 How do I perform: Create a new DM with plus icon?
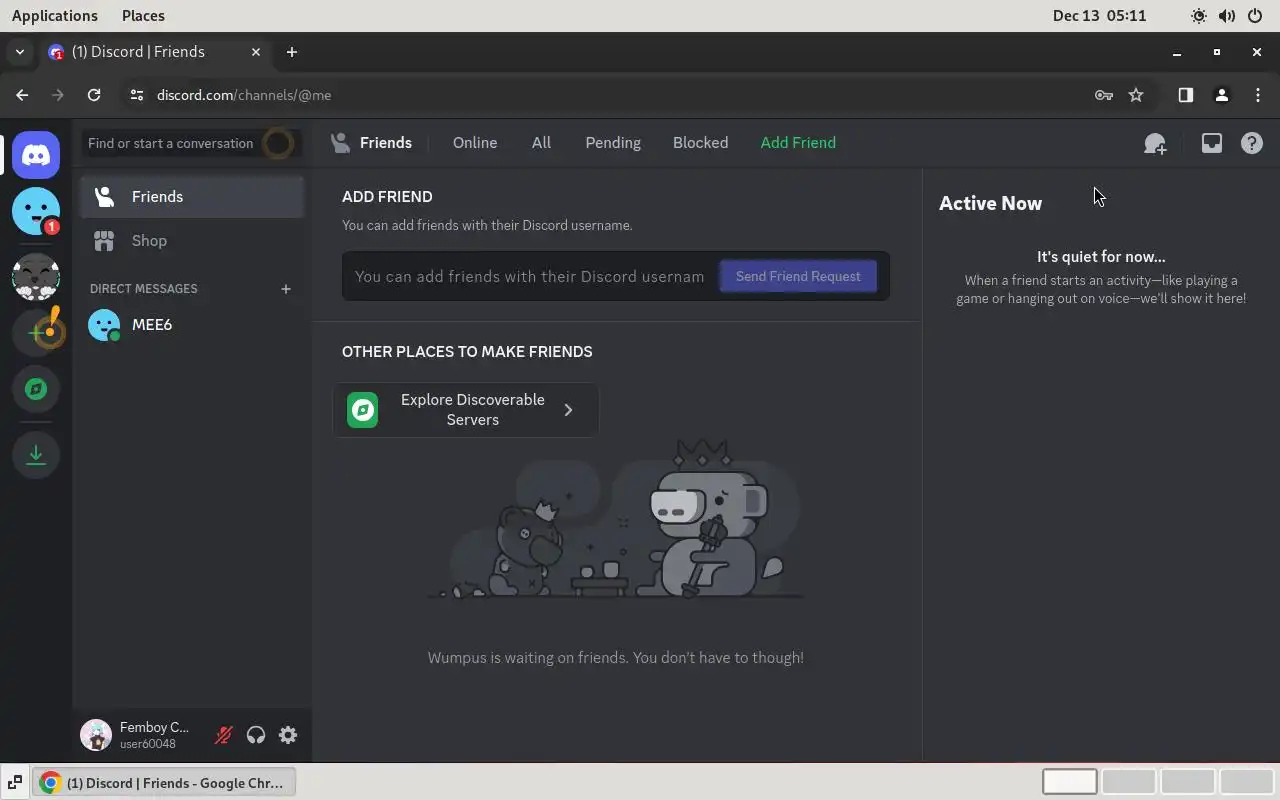click(286, 289)
